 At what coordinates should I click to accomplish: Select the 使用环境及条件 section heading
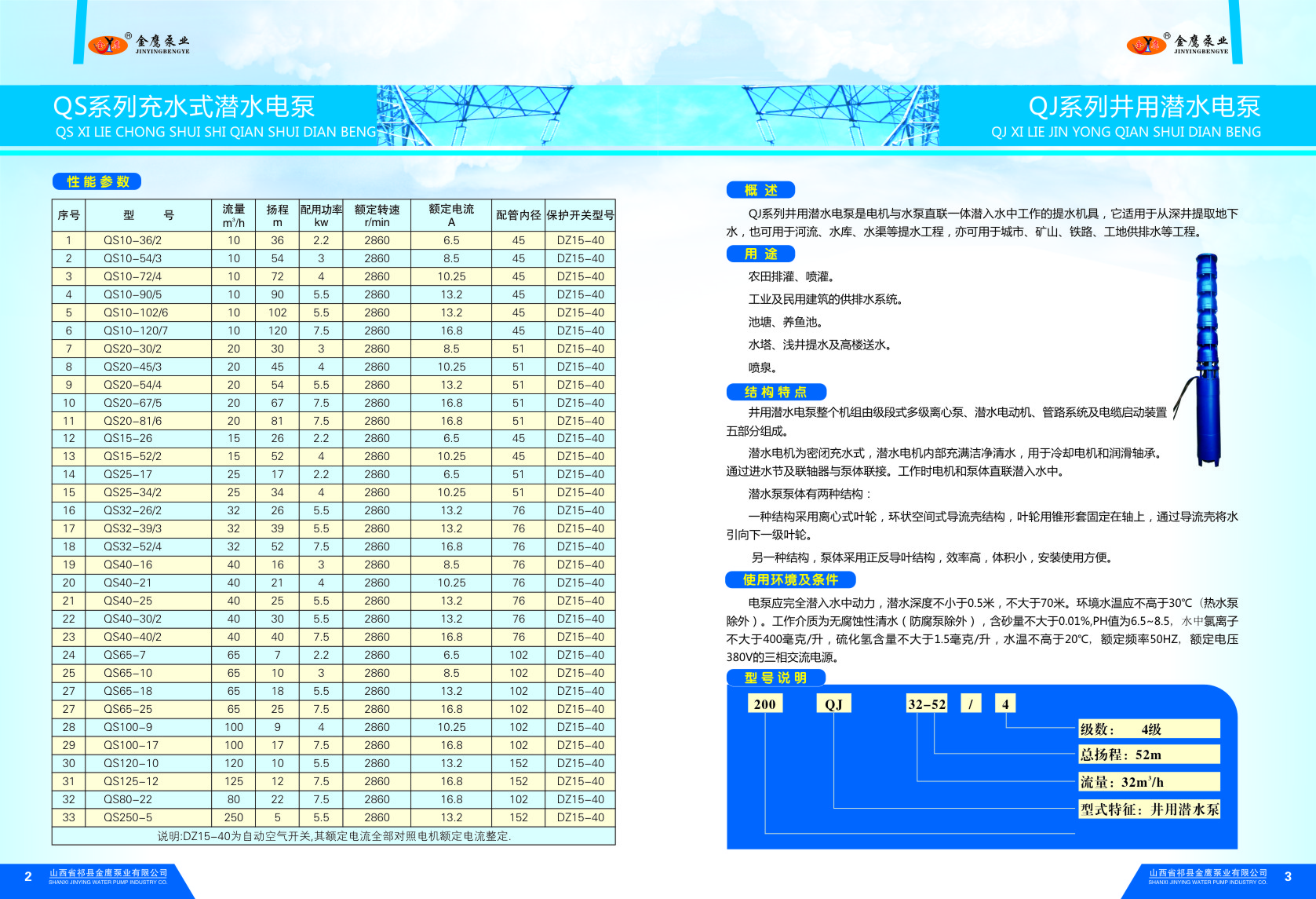[x=790, y=579]
